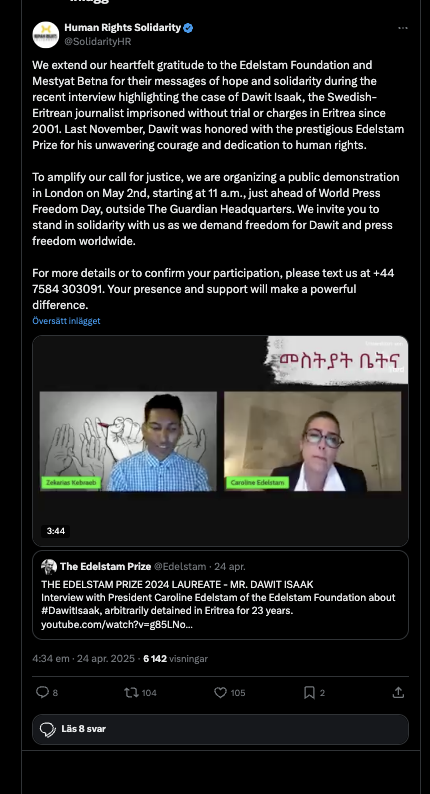
Task: Click the 3:44 video duration badge
Action: pos(56,531)
